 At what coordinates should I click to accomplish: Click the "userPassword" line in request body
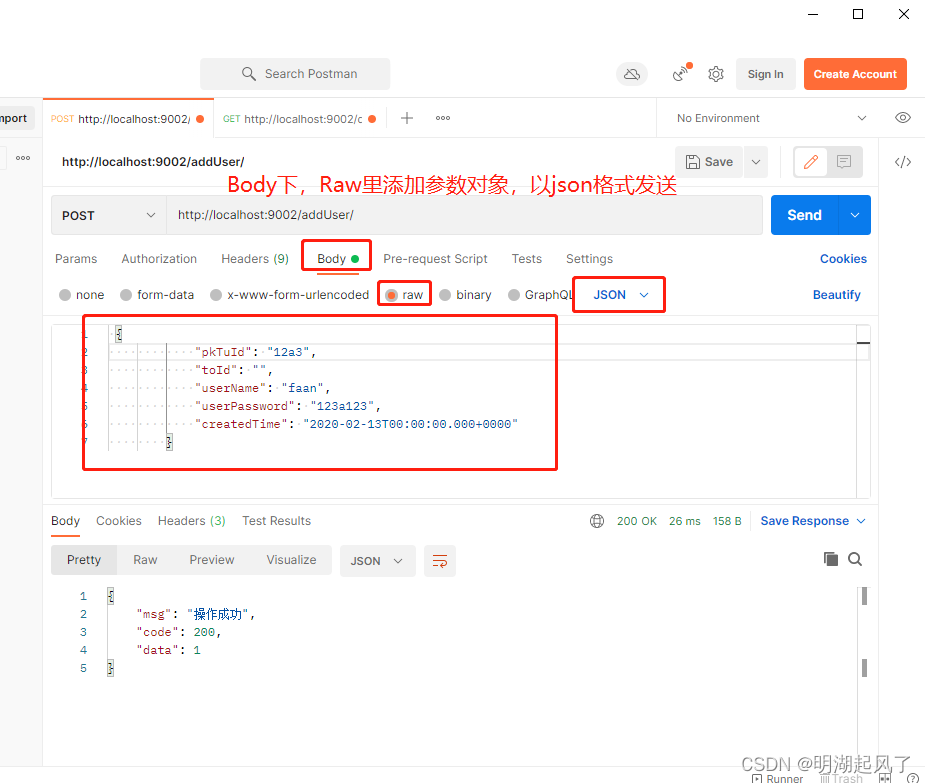[287, 406]
